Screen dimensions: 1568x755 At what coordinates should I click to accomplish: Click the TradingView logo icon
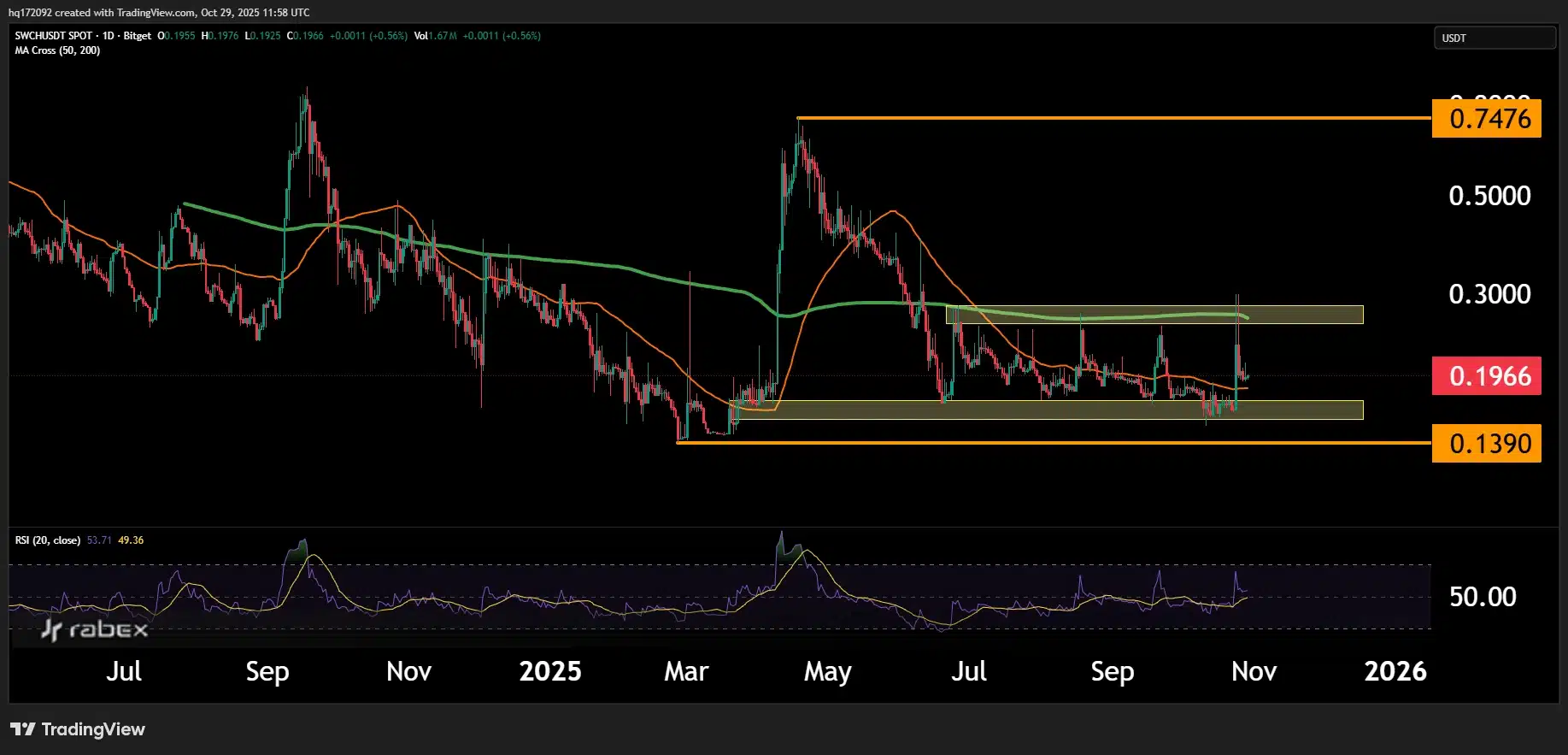coord(23,729)
